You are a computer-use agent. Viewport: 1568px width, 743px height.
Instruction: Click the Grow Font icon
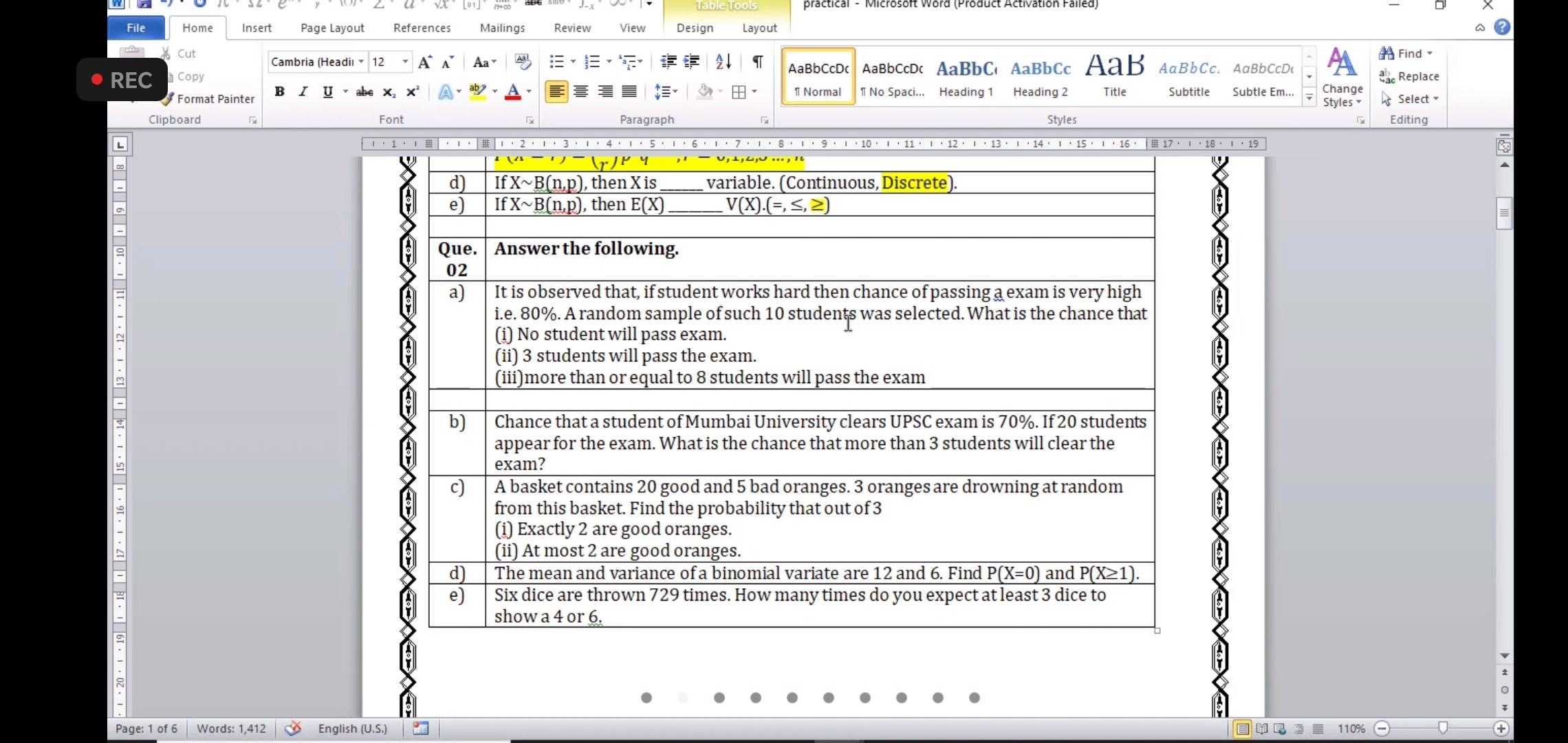tap(425, 62)
